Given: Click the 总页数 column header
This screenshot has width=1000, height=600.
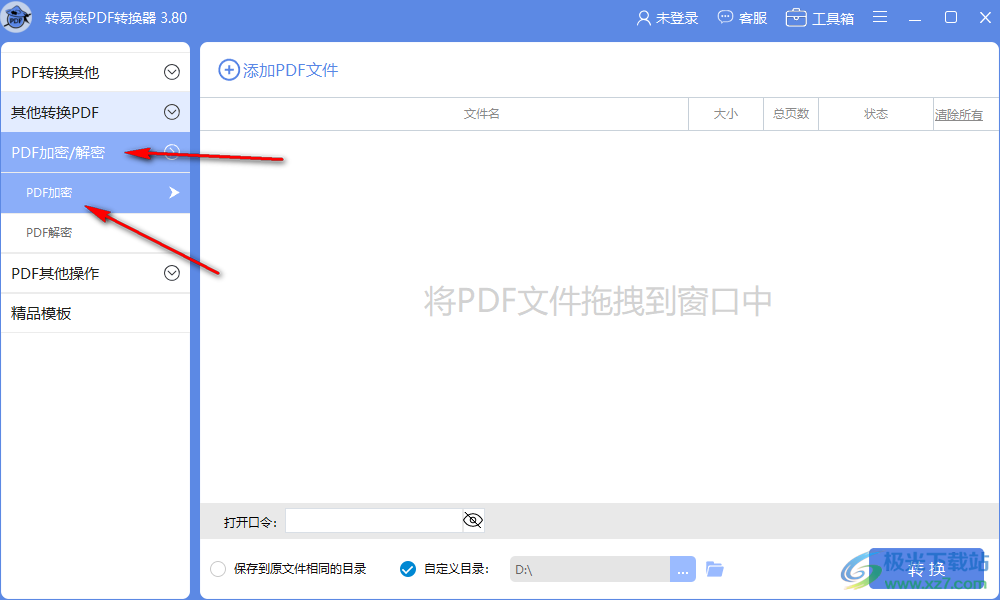Looking at the screenshot, I should (x=791, y=114).
